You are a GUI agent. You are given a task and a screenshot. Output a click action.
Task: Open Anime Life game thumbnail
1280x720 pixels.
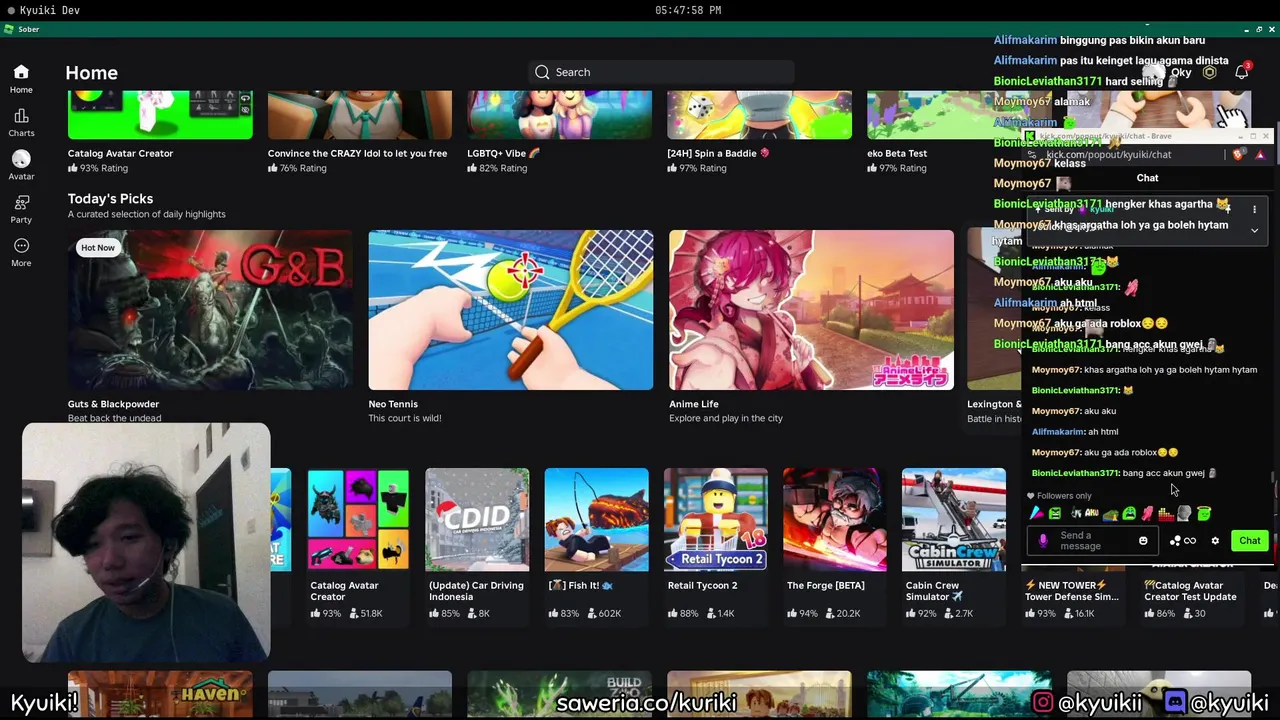pyautogui.click(x=811, y=310)
